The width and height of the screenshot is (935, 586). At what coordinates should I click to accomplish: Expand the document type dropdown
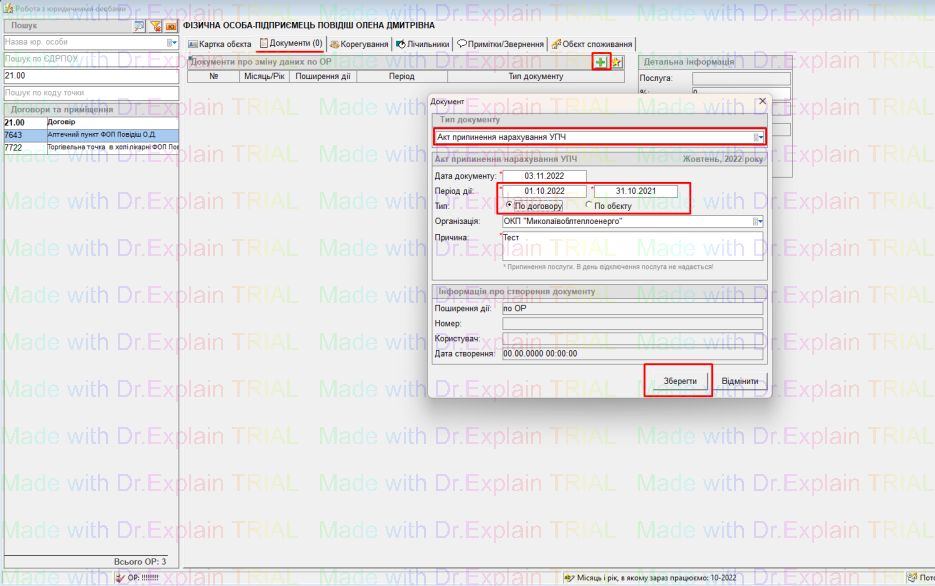click(x=760, y=137)
